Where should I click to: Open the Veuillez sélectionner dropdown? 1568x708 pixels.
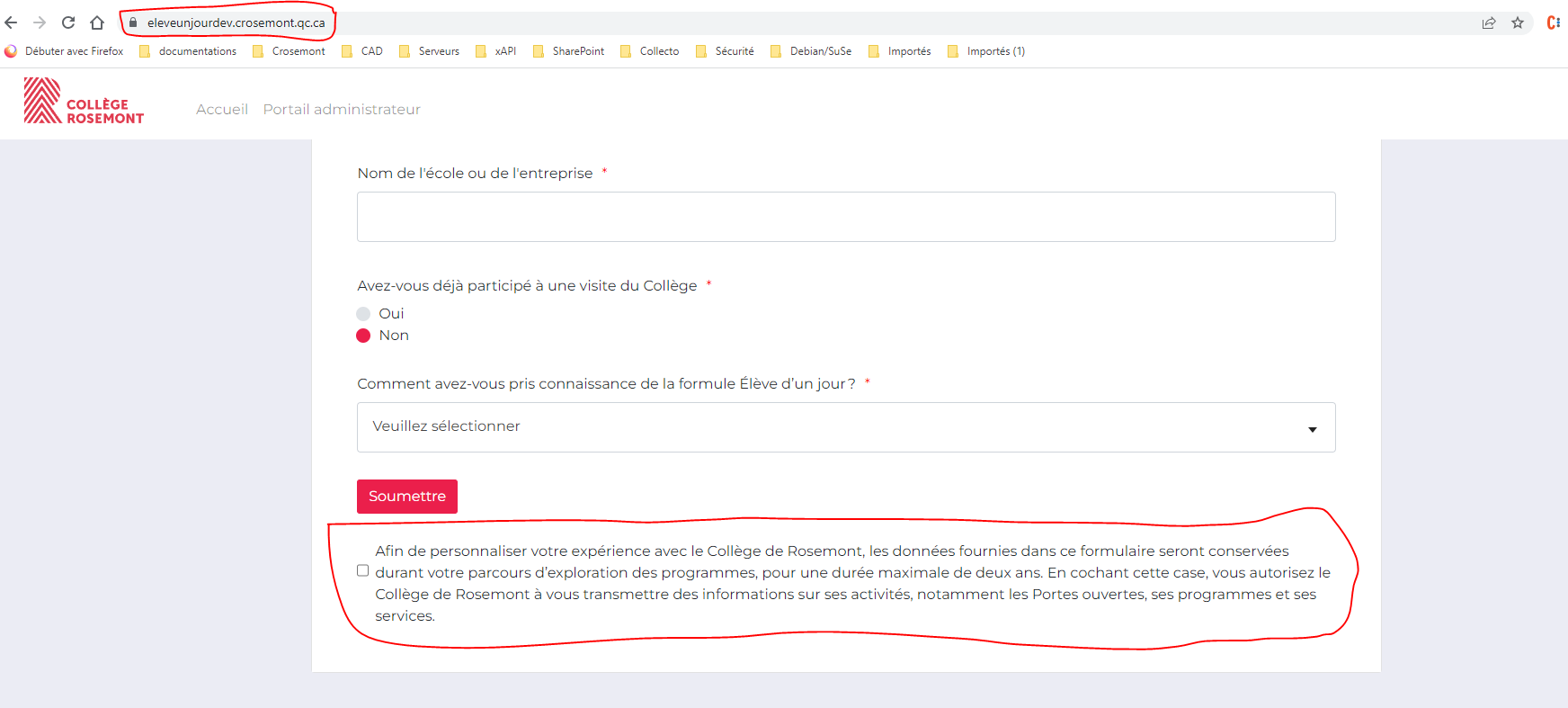pos(845,427)
